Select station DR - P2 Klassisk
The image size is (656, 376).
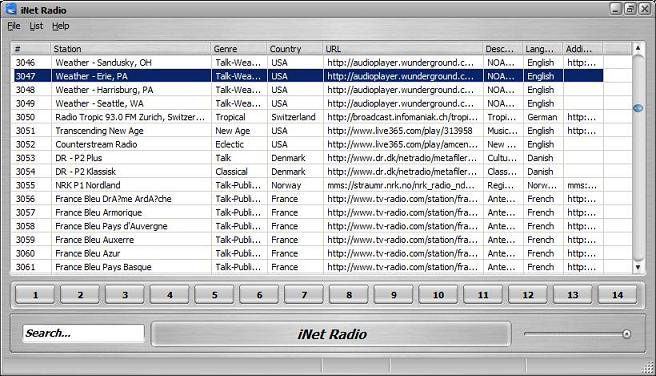pos(85,171)
